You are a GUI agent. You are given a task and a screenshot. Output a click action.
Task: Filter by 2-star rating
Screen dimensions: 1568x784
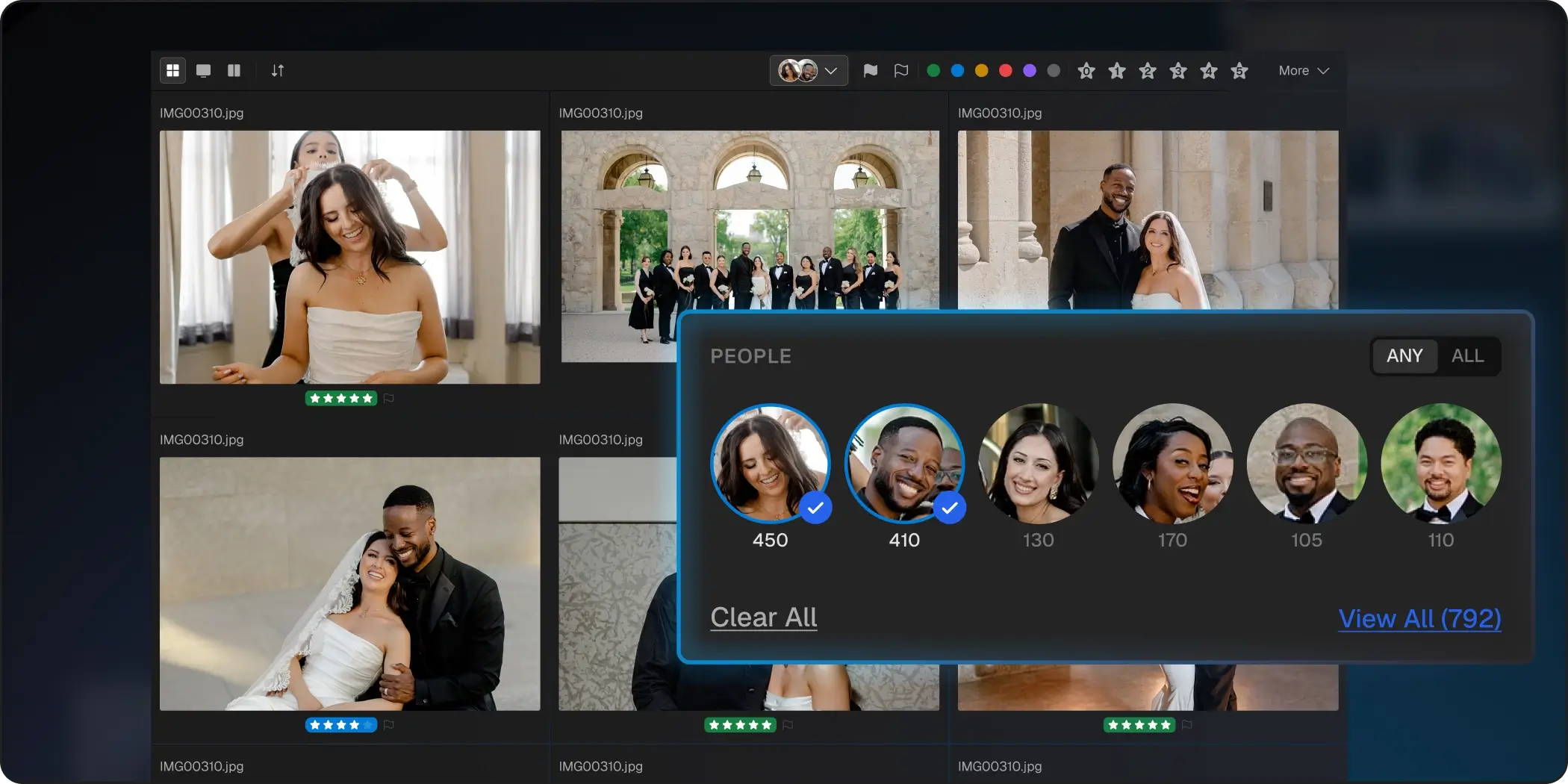tap(1148, 71)
